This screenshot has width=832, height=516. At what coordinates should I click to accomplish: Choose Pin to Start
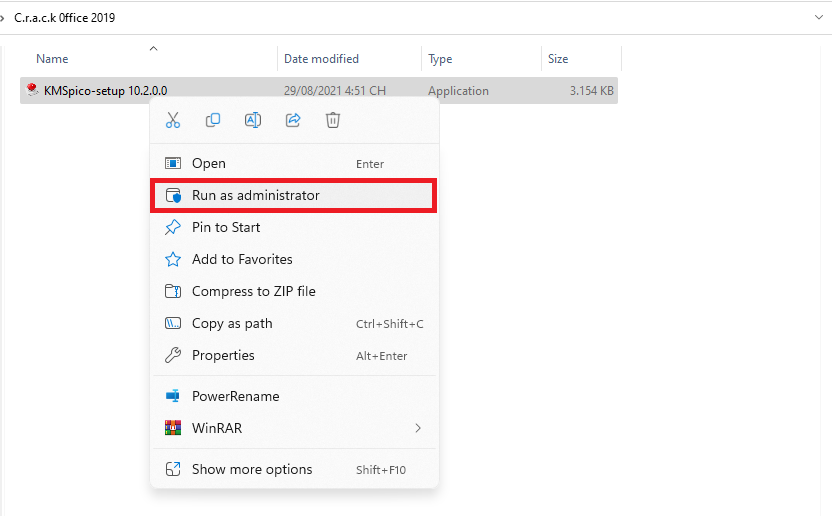226,227
